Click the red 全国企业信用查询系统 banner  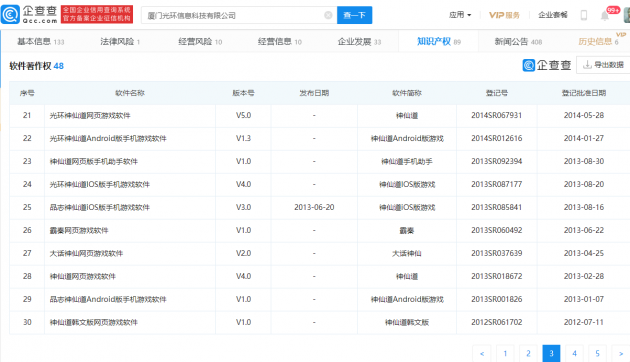(97, 14)
